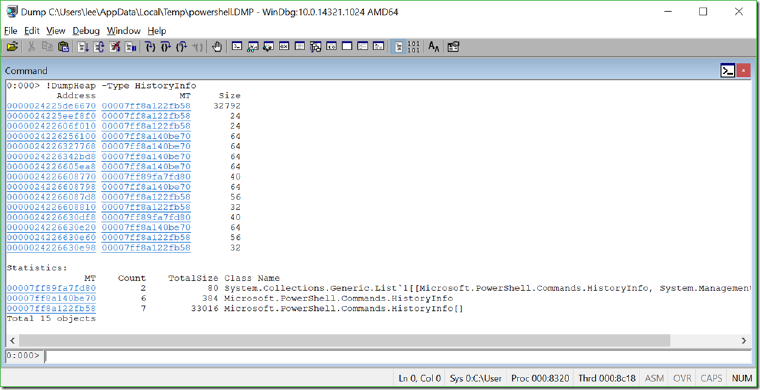Image resolution: width=760 pixels, height=390 pixels.
Task: Click Statistics MT link for Generic.List class
Action: 51,288
